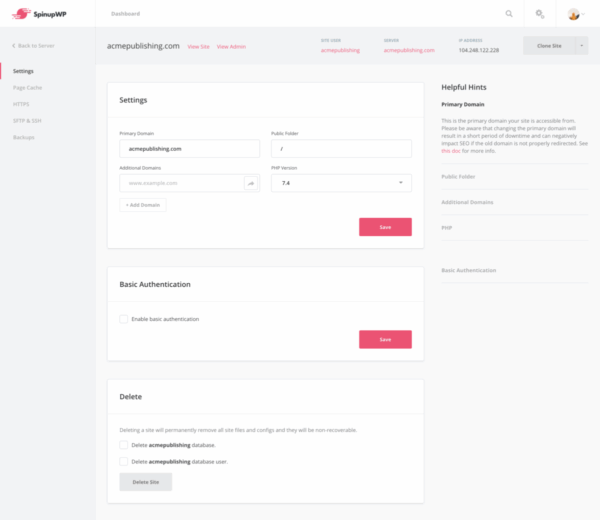Screen dimensions: 600x520
Task: Collapse the Primary Domain hint heading
Action: point(463,104)
